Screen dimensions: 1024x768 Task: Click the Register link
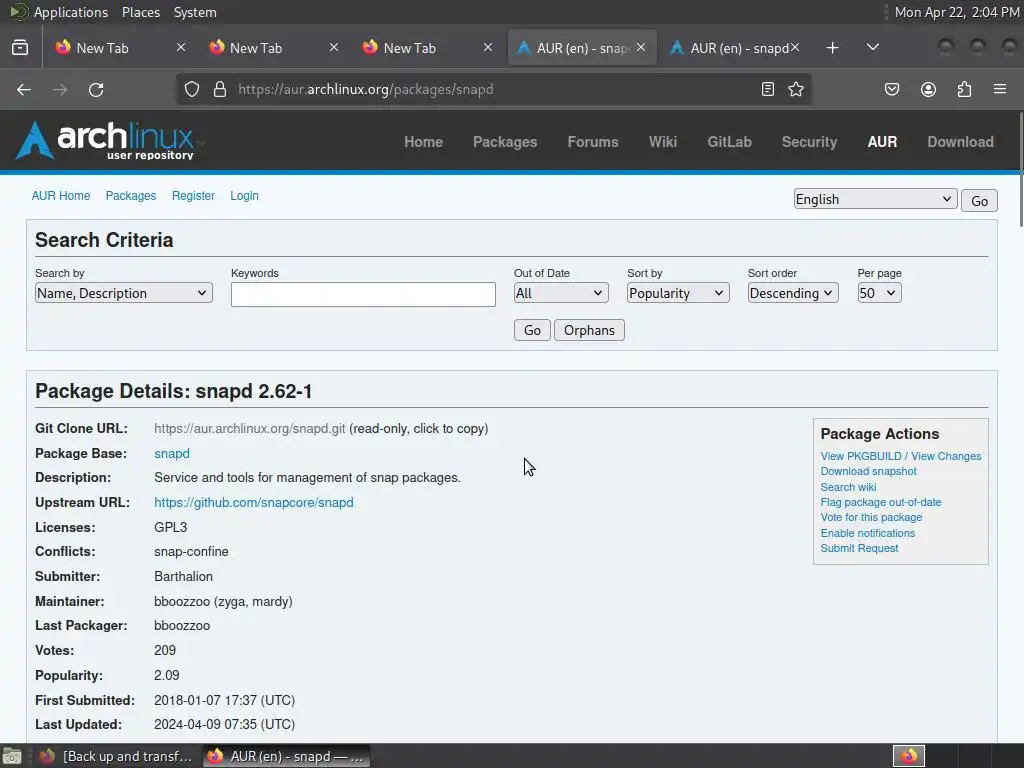[193, 196]
